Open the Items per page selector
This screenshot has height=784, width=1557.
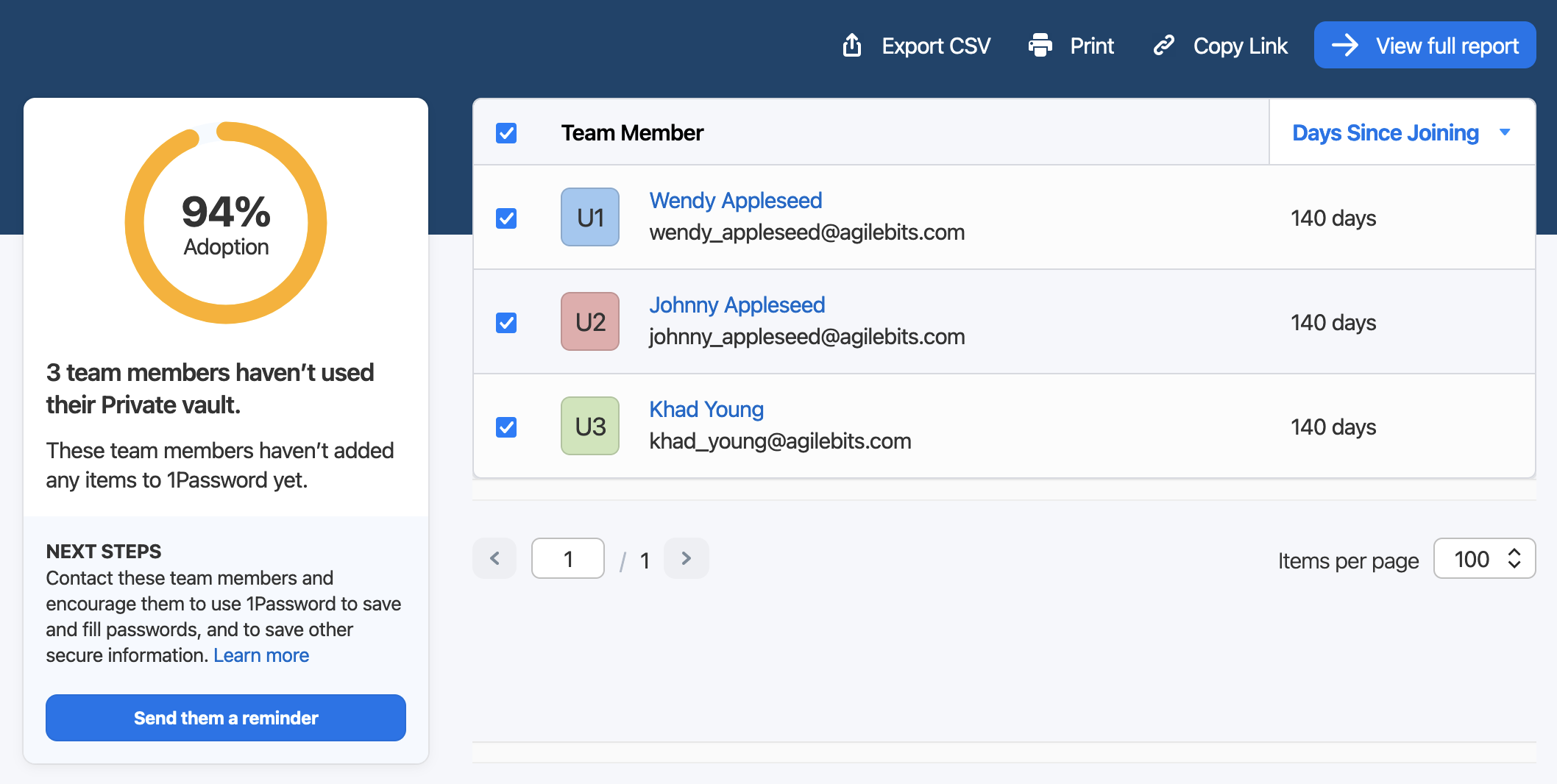(1484, 558)
